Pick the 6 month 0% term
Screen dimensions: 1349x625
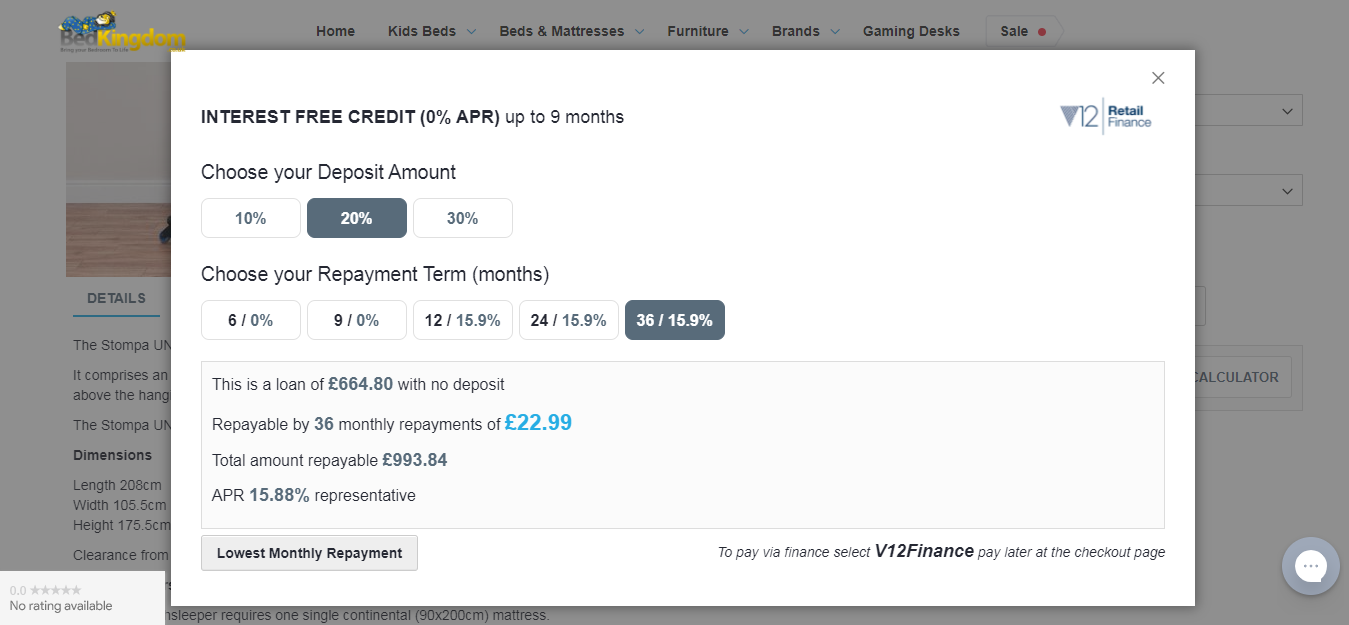(251, 320)
